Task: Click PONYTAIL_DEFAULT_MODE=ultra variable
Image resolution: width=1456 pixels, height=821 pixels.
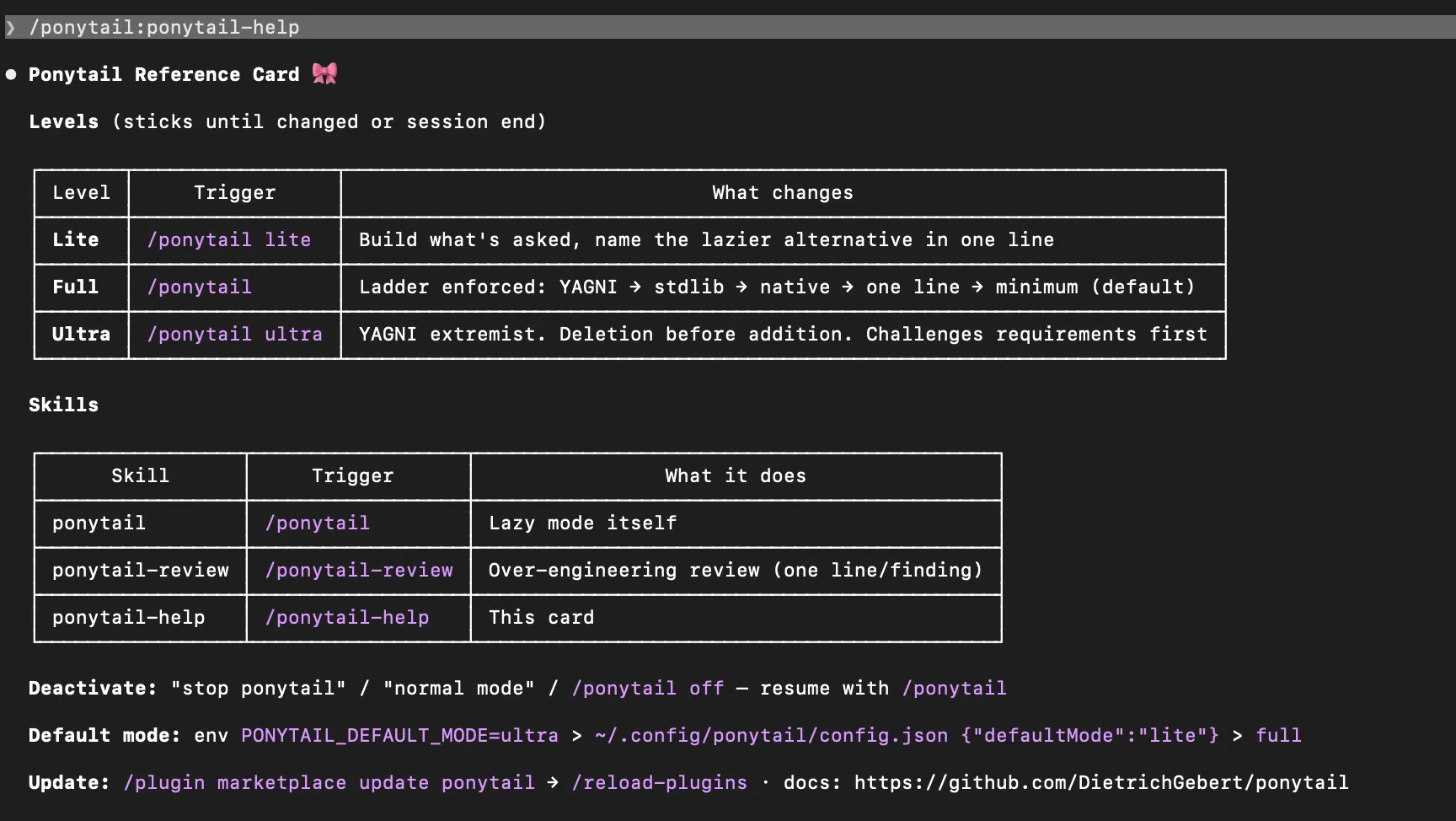Action: (x=400, y=735)
